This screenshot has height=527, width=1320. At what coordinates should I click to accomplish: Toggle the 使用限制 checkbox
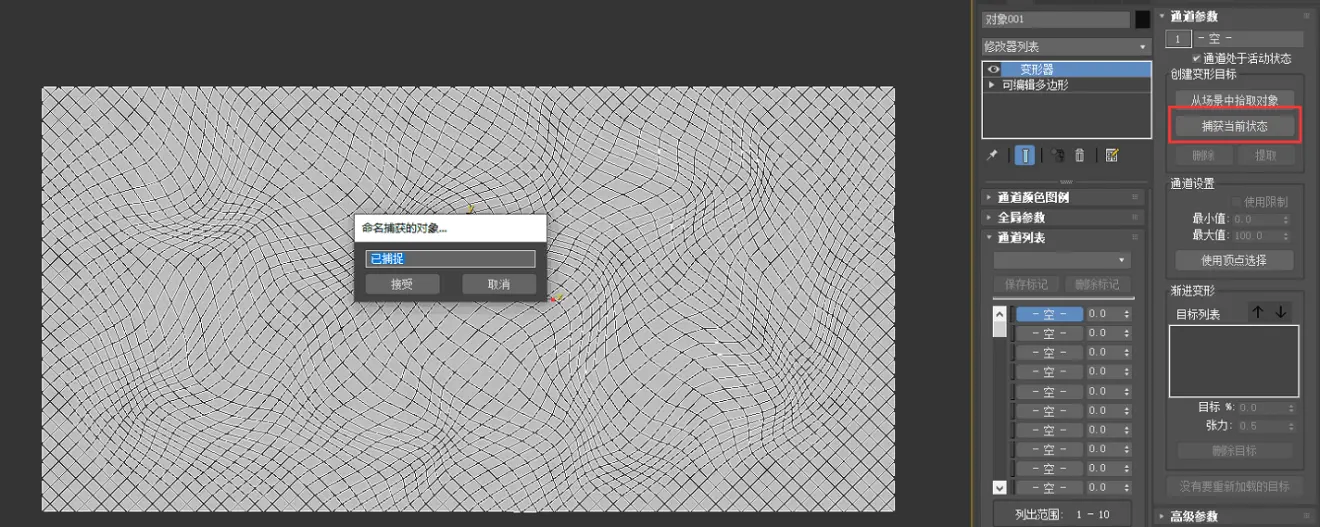(x=1236, y=201)
